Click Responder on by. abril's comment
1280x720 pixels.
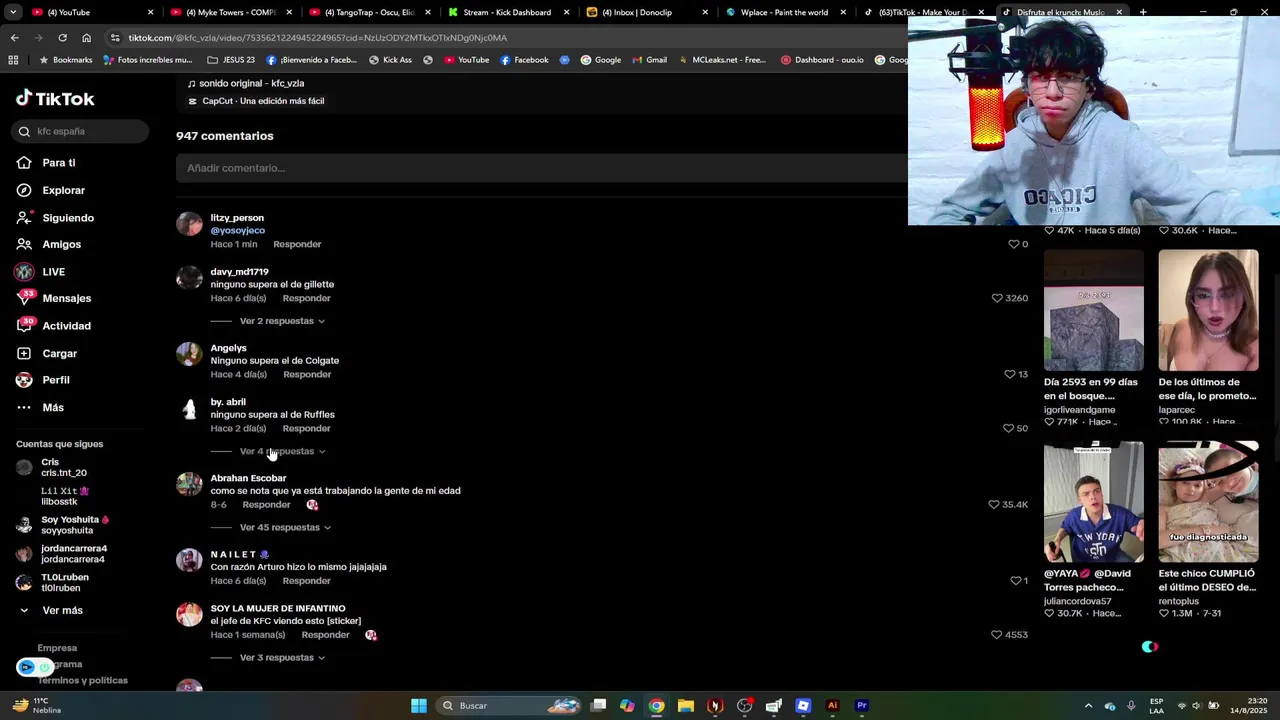tap(306, 428)
